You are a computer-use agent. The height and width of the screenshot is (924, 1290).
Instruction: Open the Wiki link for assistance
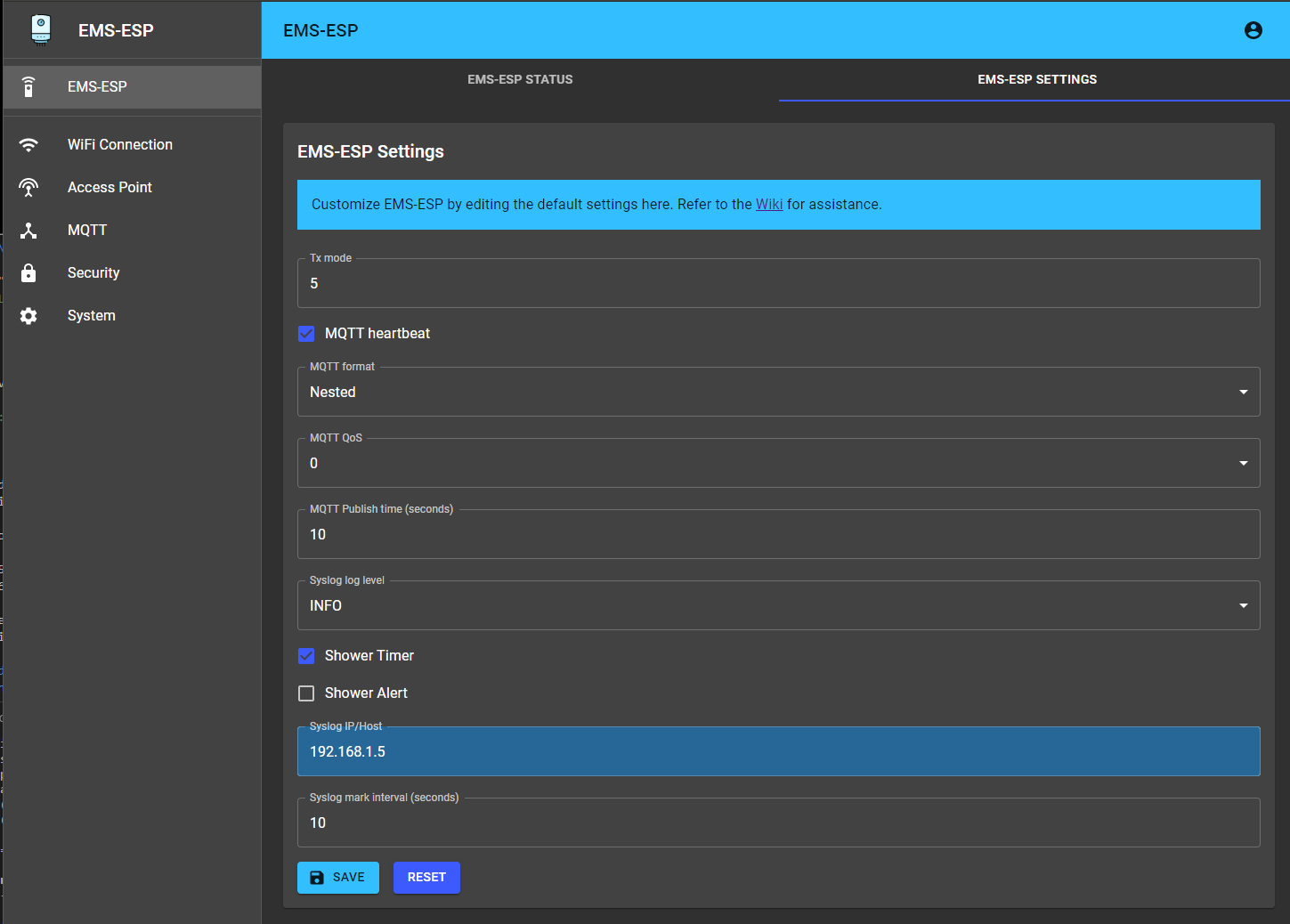point(769,205)
